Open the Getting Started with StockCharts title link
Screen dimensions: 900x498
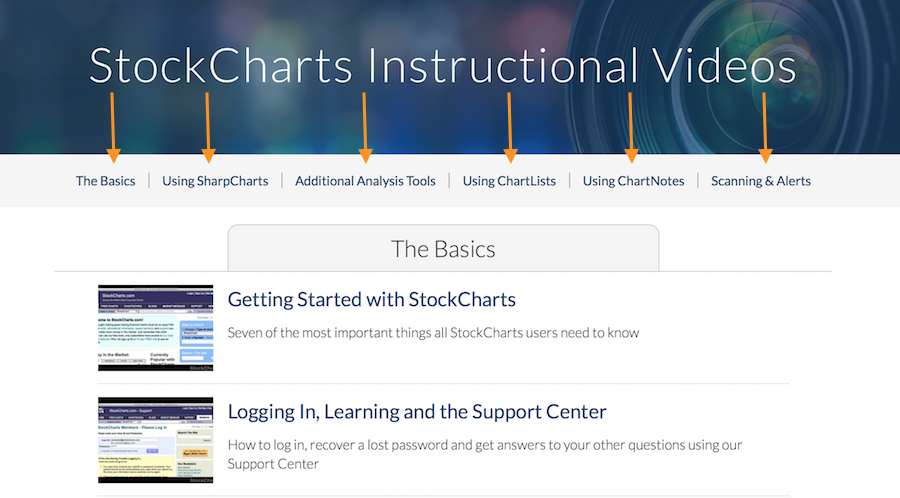point(372,299)
